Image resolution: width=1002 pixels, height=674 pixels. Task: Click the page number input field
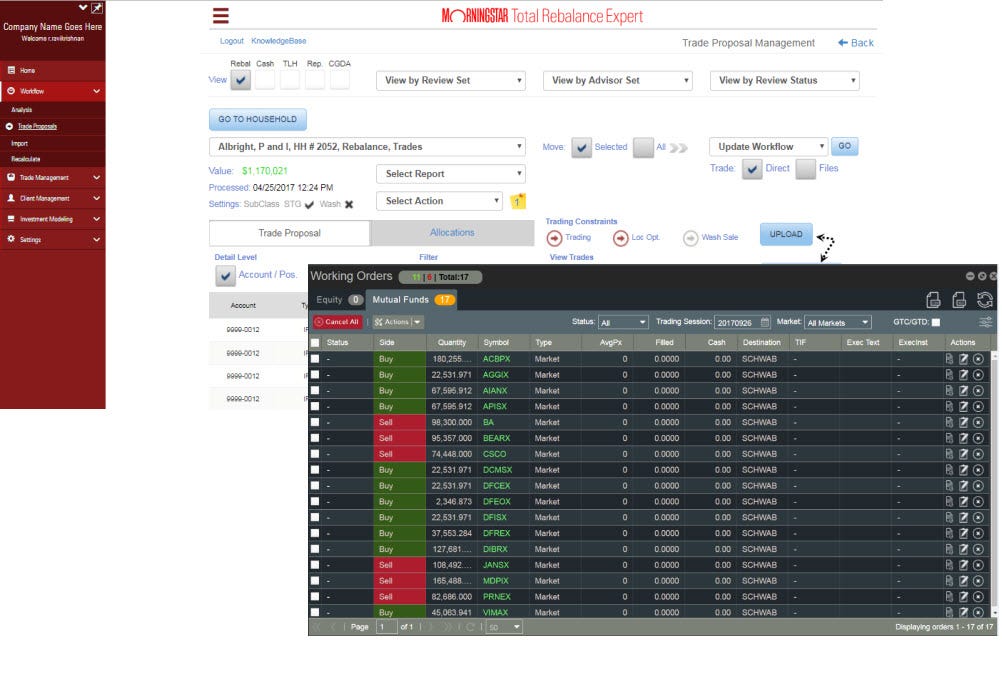coord(385,627)
